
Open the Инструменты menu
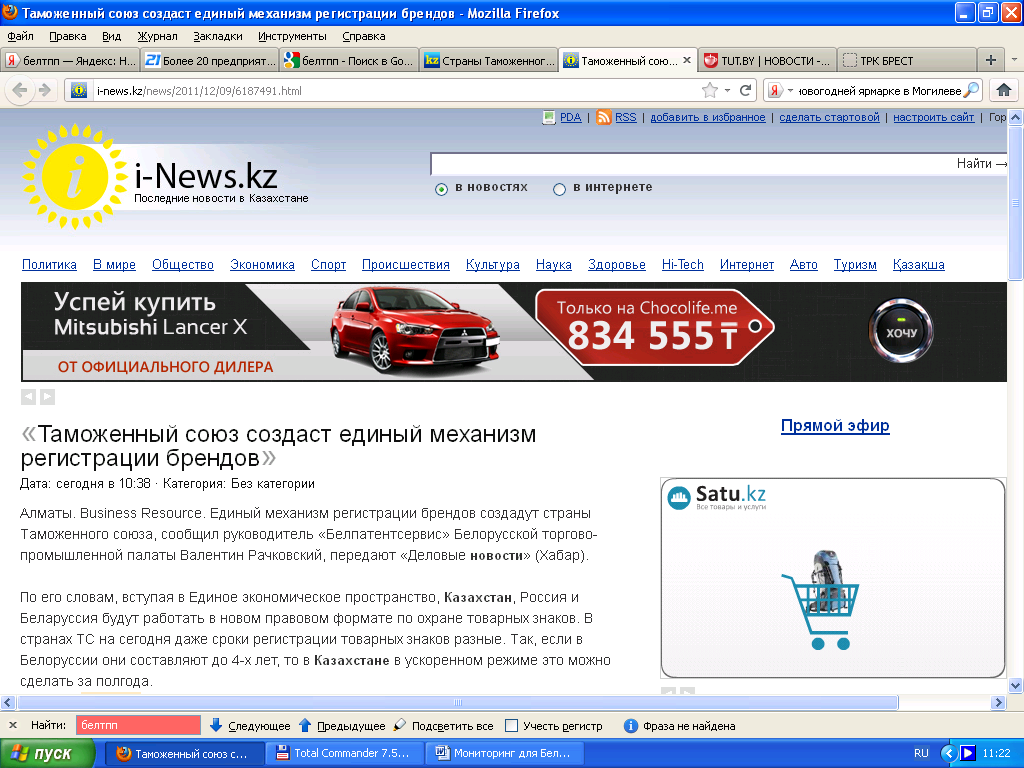click(292, 37)
